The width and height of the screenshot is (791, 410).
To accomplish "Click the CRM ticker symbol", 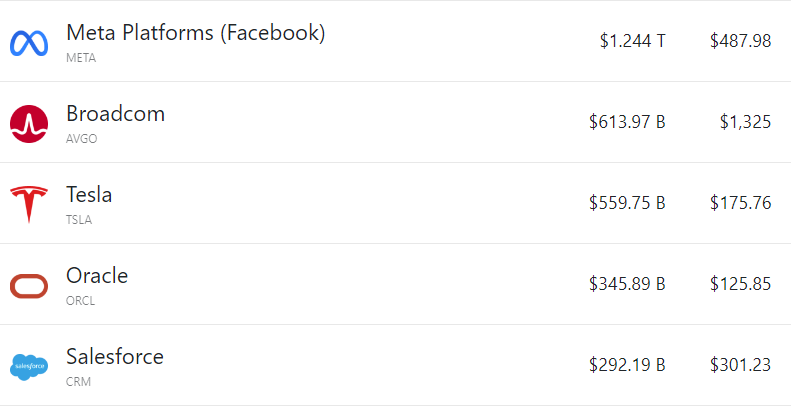I will pyautogui.click(x=78, y=382).
